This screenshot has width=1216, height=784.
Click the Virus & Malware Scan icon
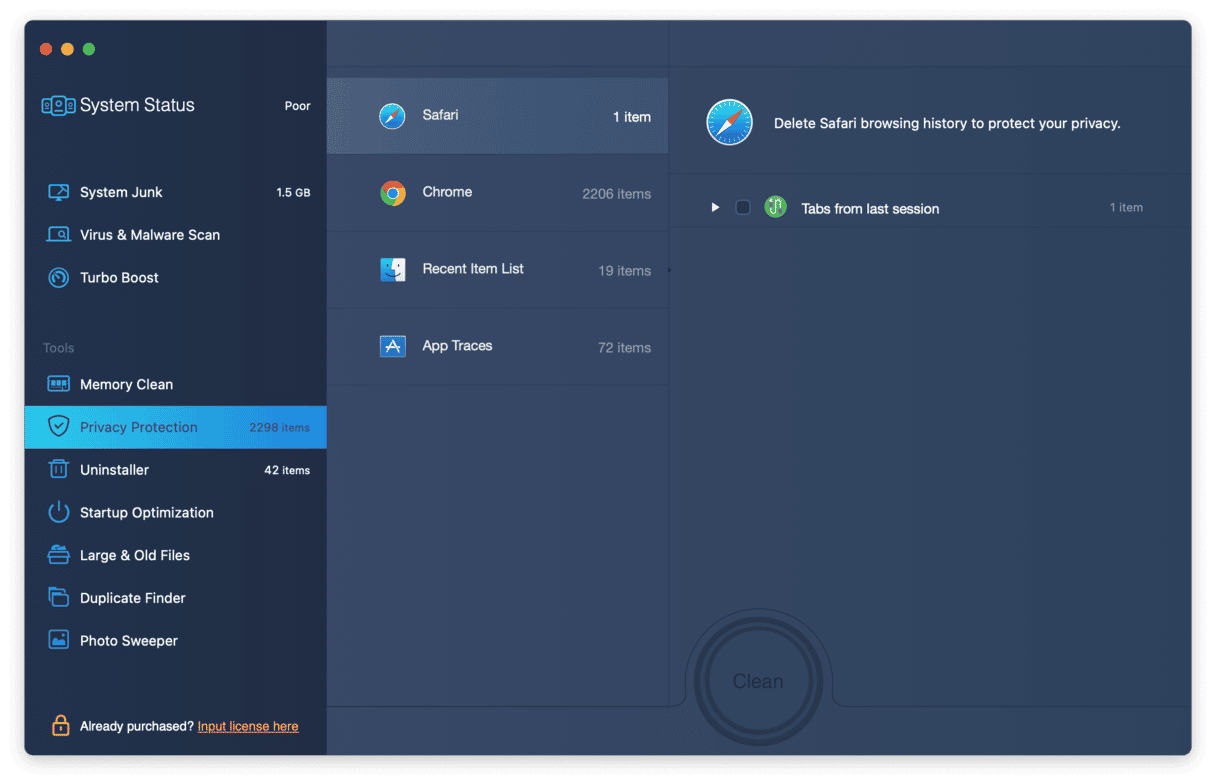[x=59, y=235]
